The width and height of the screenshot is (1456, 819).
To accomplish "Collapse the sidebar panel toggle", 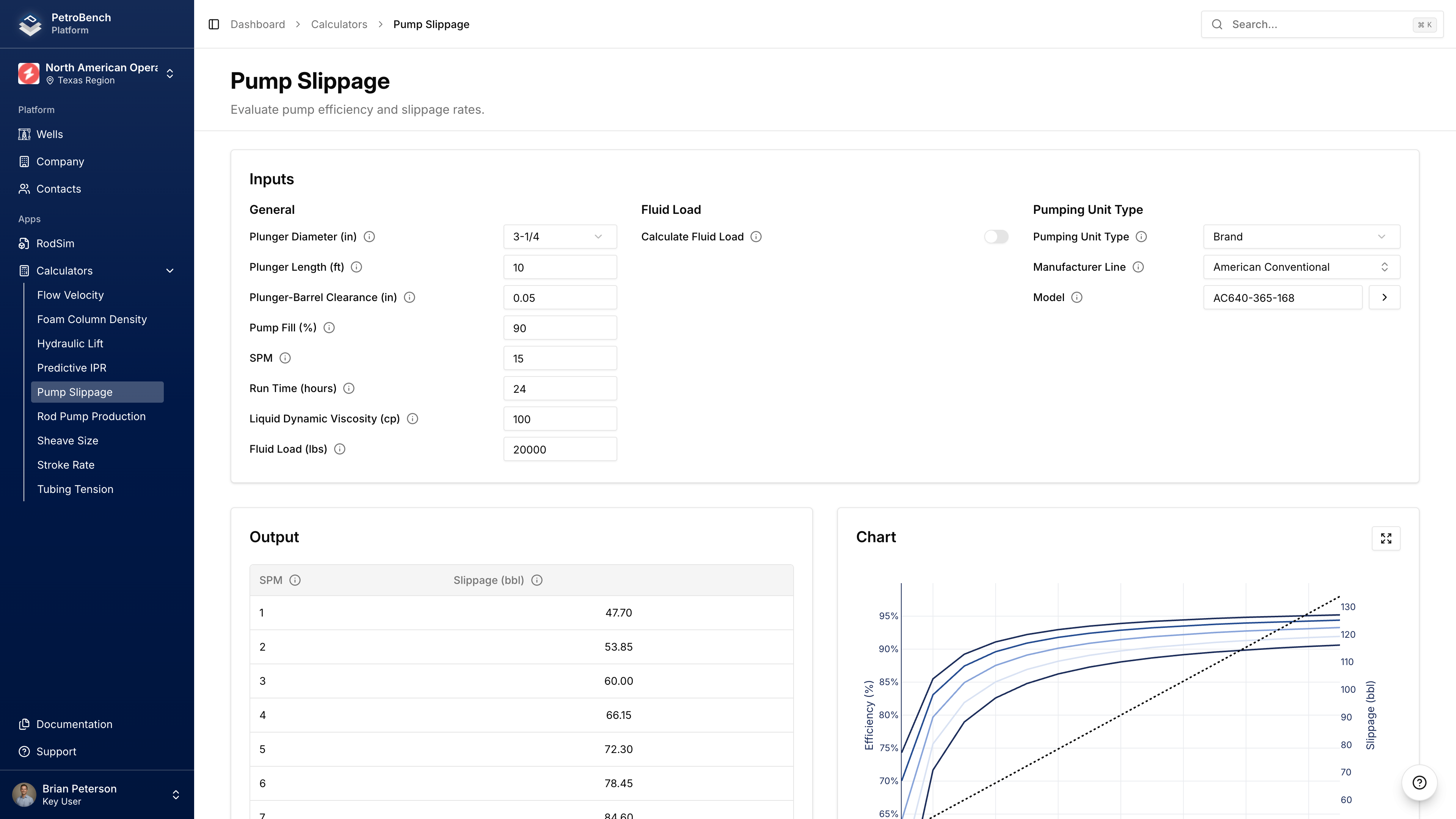I will (213, 24).
